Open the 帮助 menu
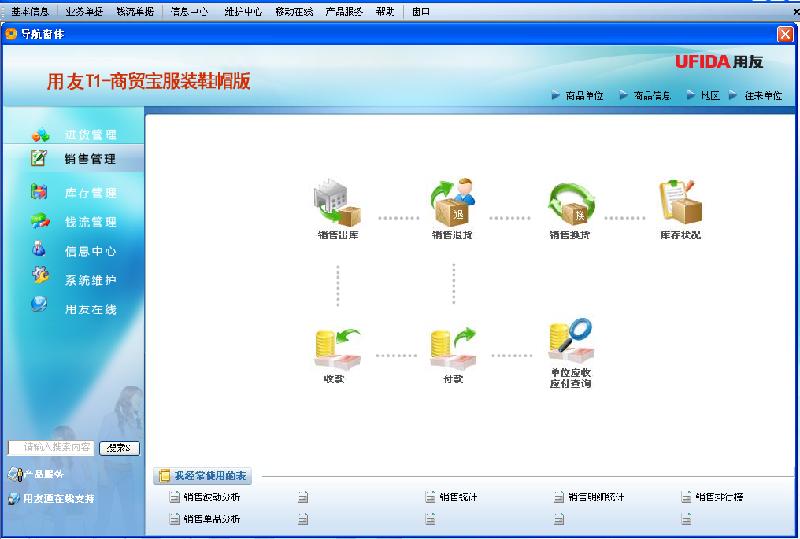 click(x=385, y=11)
